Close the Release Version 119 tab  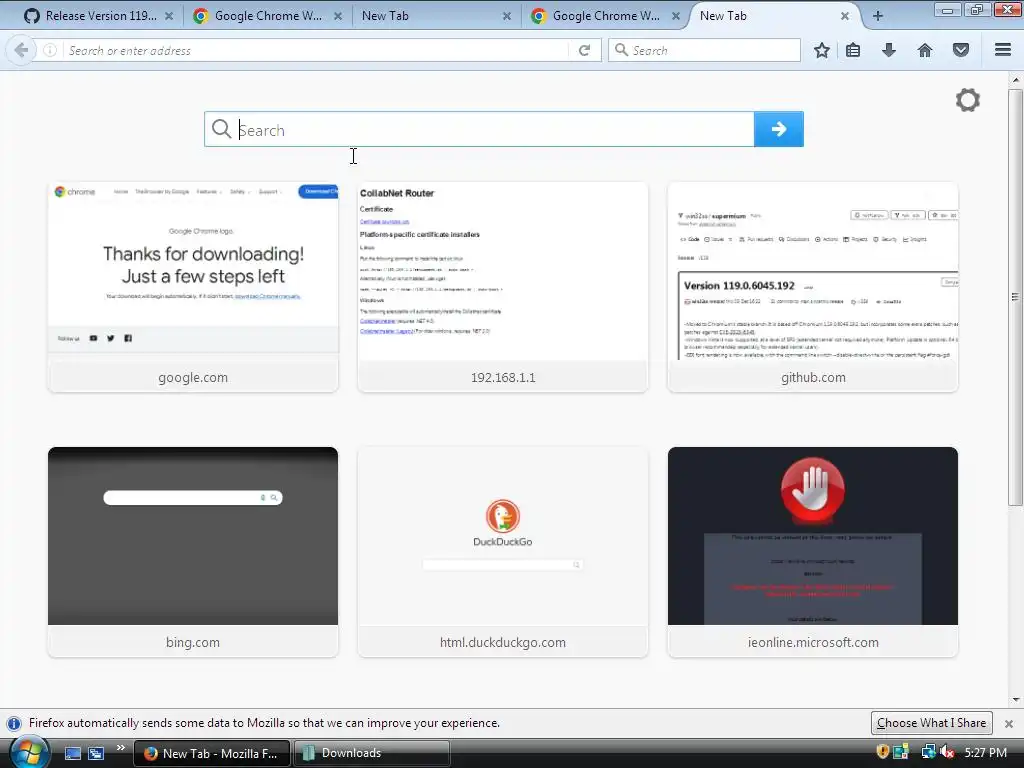[169, 16]
